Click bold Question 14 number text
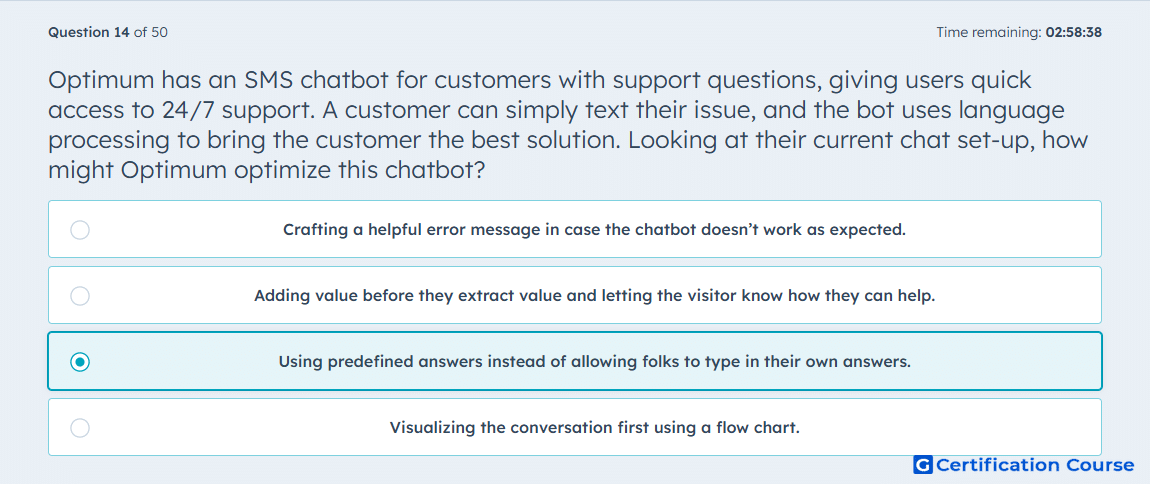Image resolution: width=1150 pixels, height=484 pixels. 89,32
